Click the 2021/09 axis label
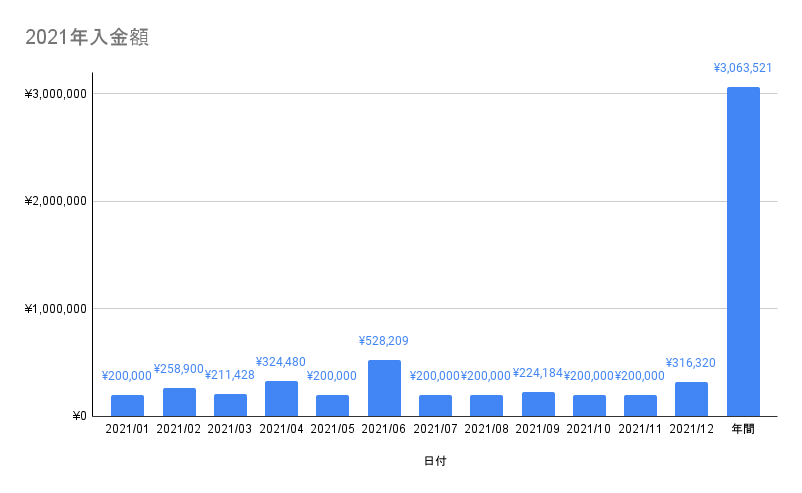The width and height of the screenshot is (802, 493). coord(538,429)
